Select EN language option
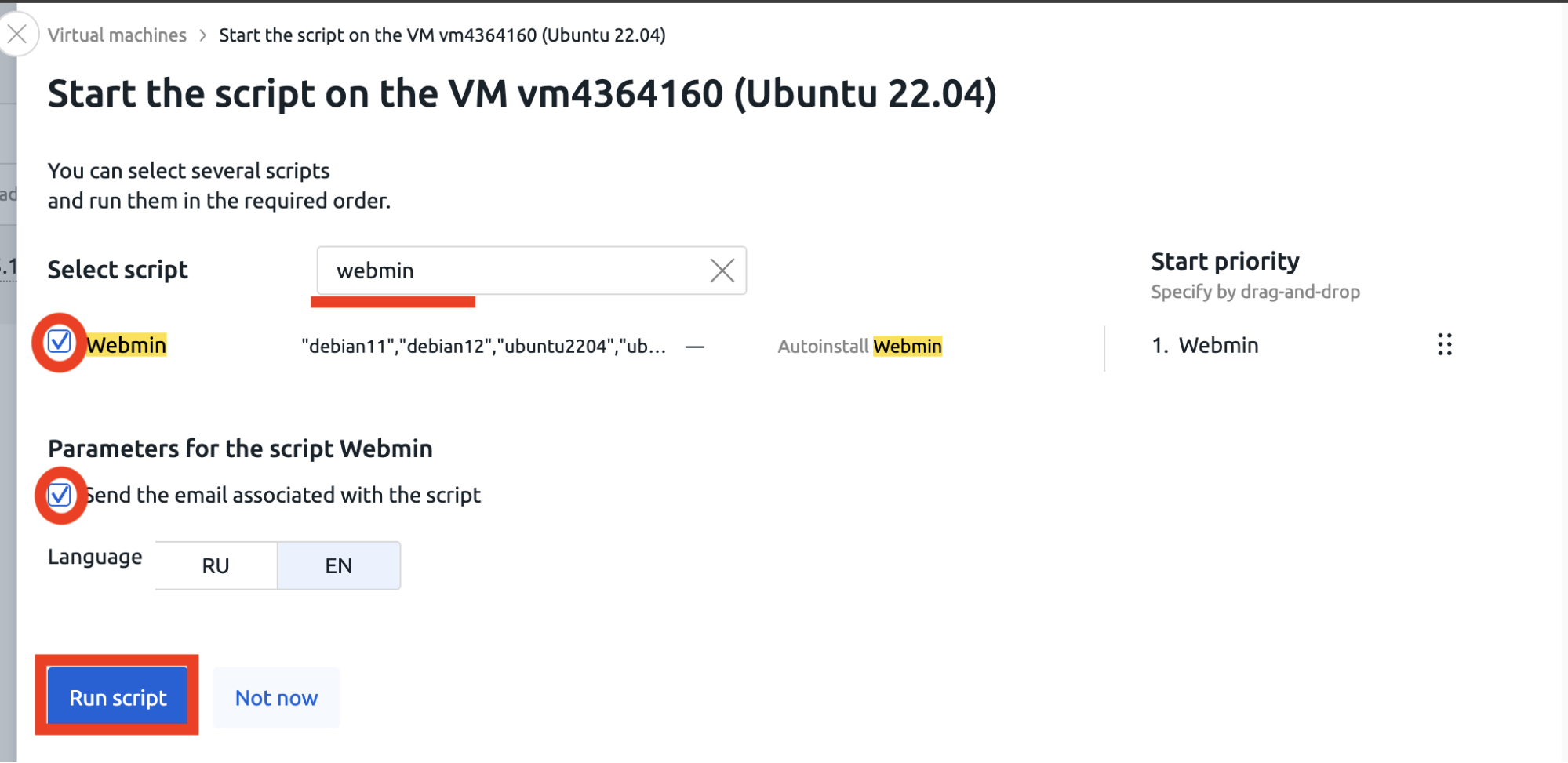Screen dimensions: 1568x763 (339, 565)
